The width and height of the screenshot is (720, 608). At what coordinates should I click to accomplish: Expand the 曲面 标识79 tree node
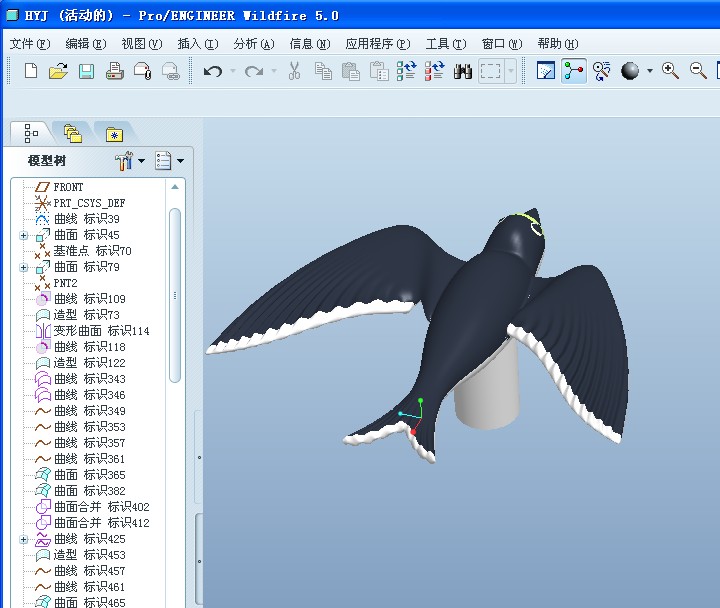23,267
